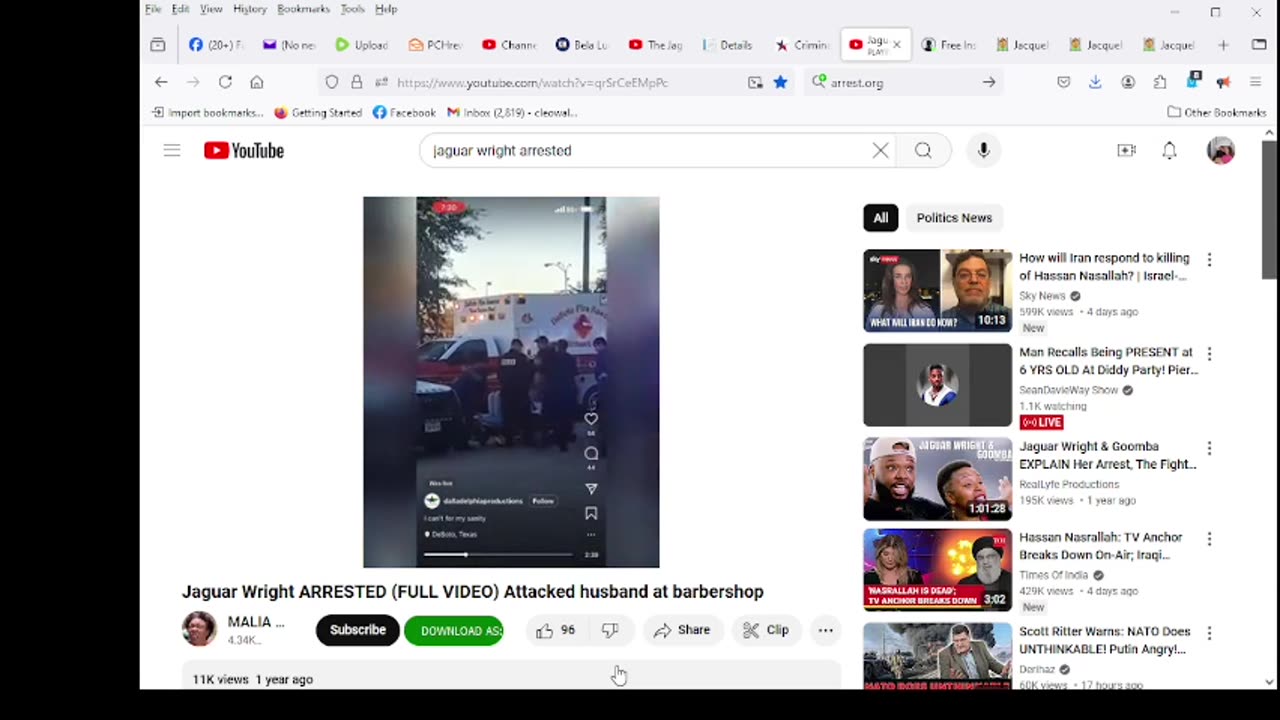Submit the arrest.org search arrow
Screen dimensions: 1280x720
[x=989, y=82]
